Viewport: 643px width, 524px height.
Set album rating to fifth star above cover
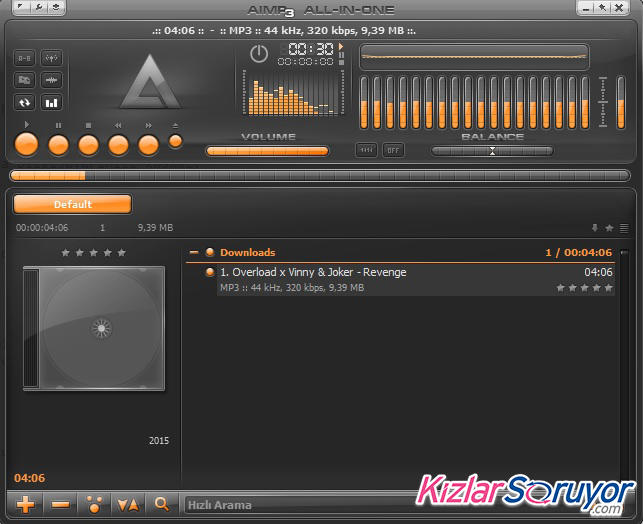[121, 253]
